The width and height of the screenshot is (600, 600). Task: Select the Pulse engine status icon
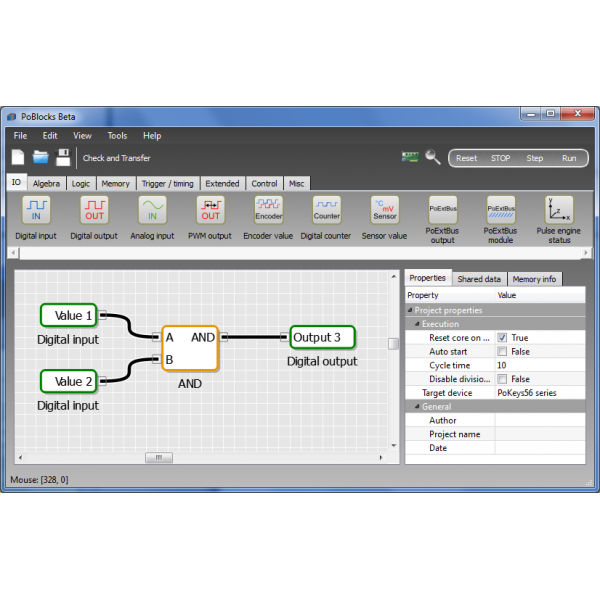point(559,210)
